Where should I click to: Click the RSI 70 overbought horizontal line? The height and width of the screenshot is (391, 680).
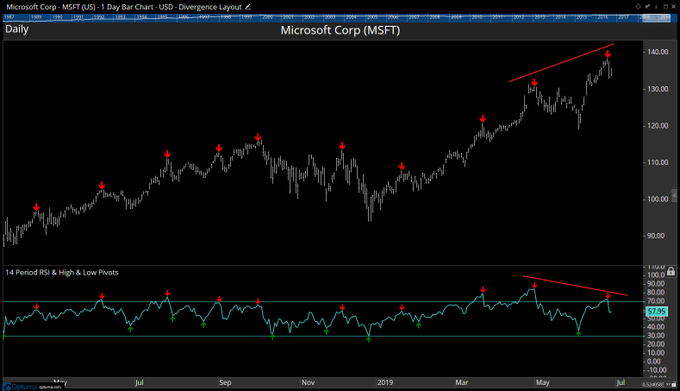click(323, 301)
